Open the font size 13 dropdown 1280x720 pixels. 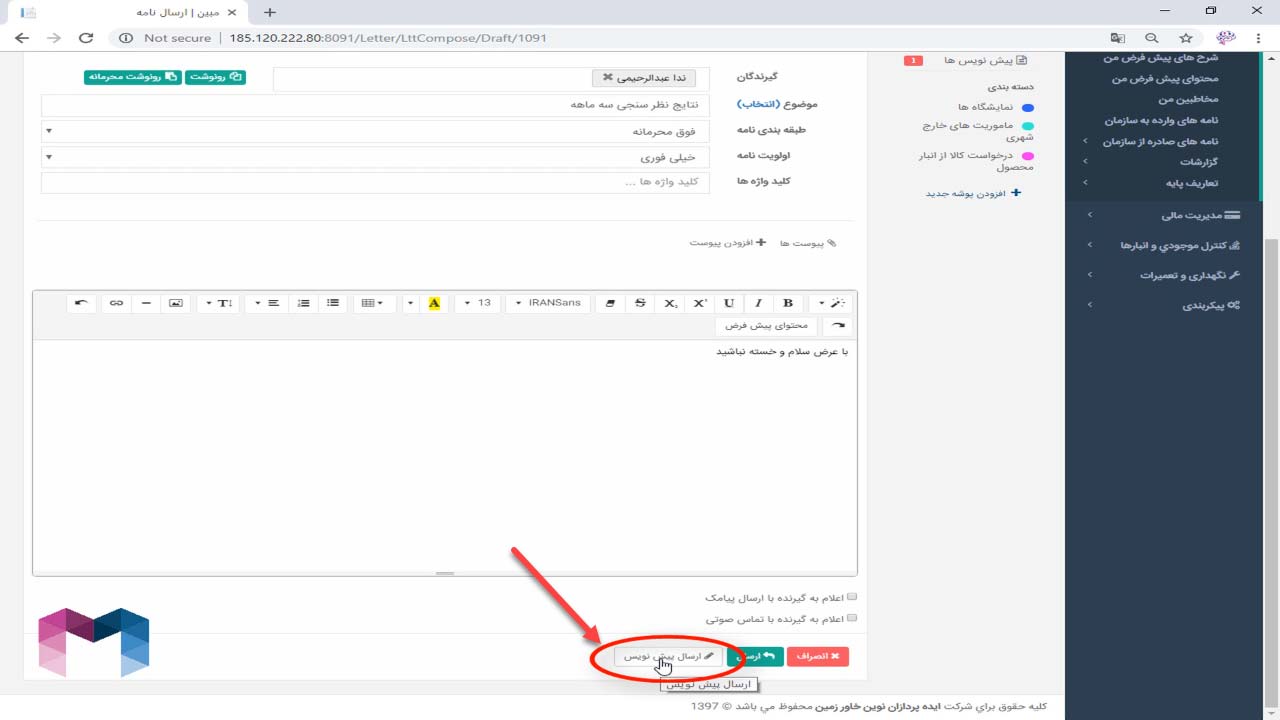pos(478,303)
